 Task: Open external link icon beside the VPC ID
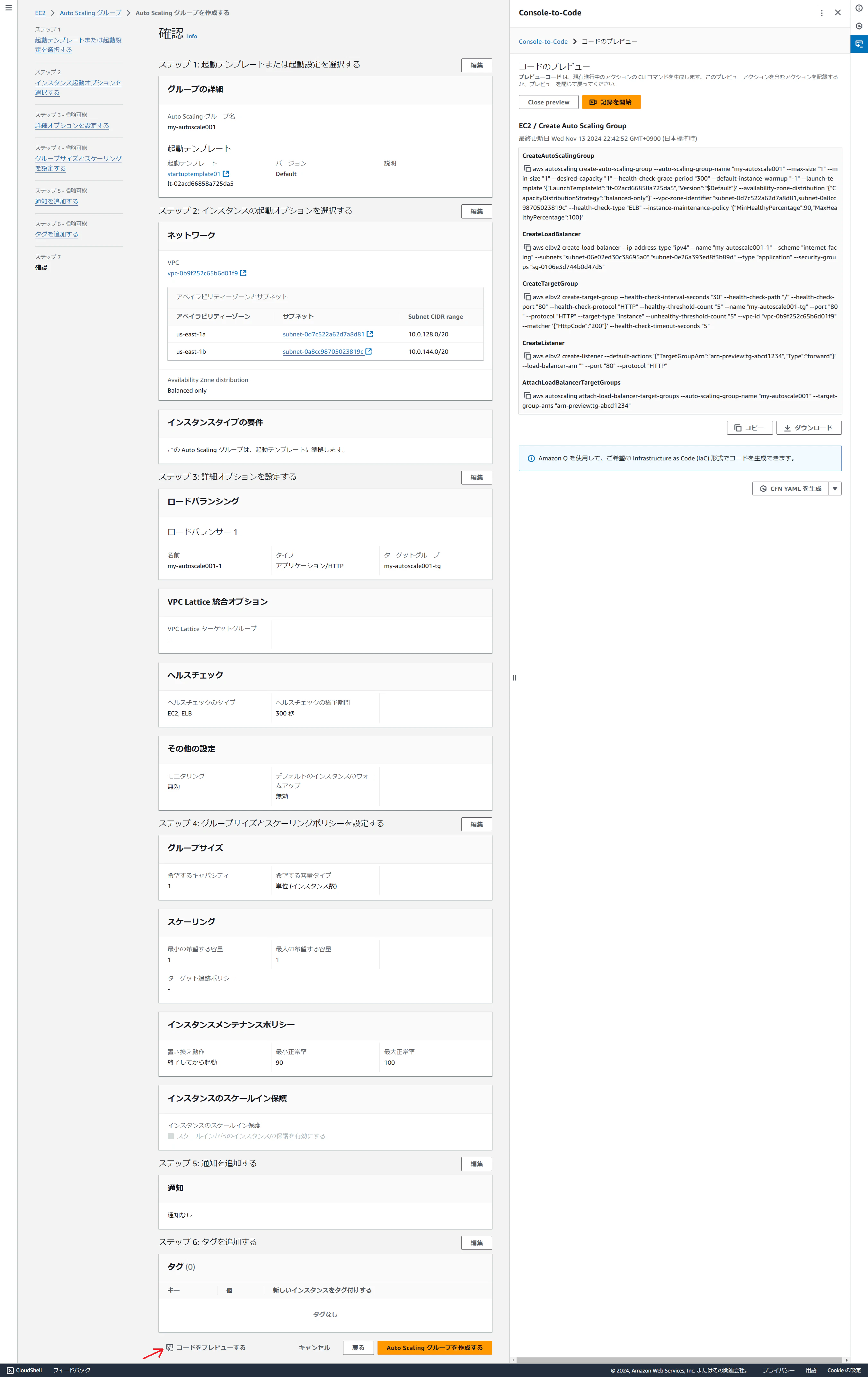243,273
